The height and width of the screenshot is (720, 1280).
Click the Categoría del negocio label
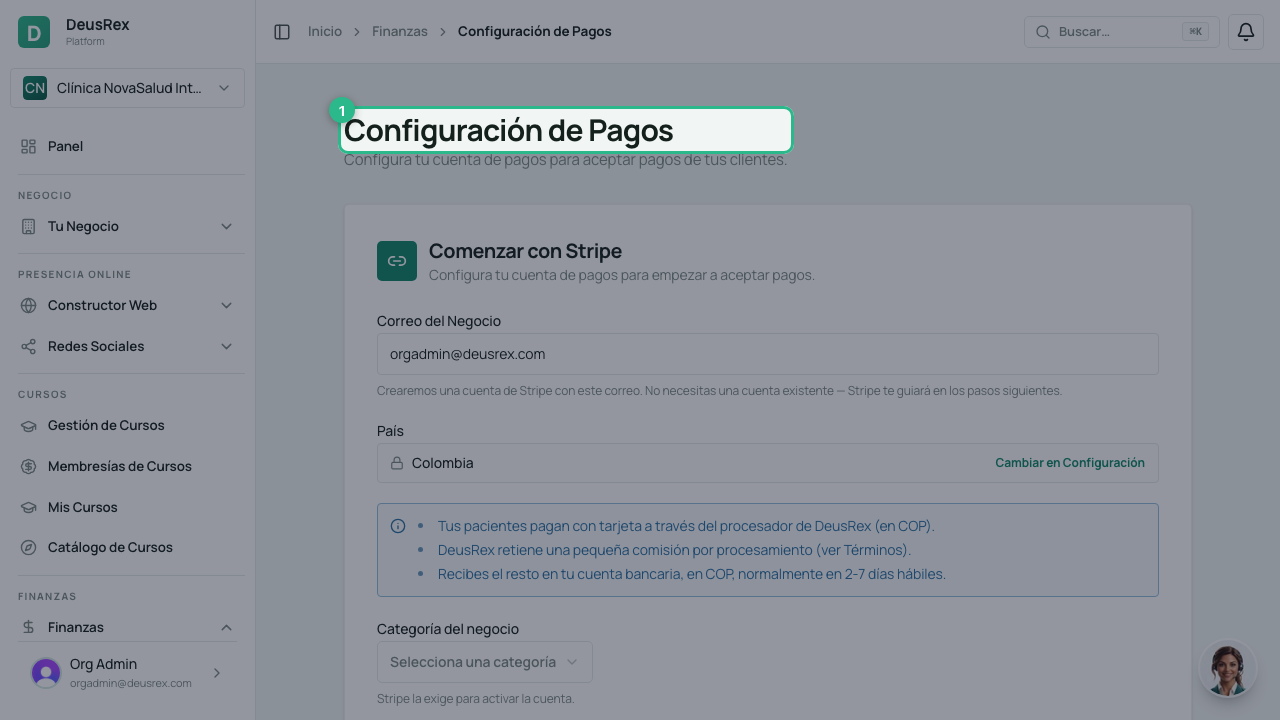point(448,629)
